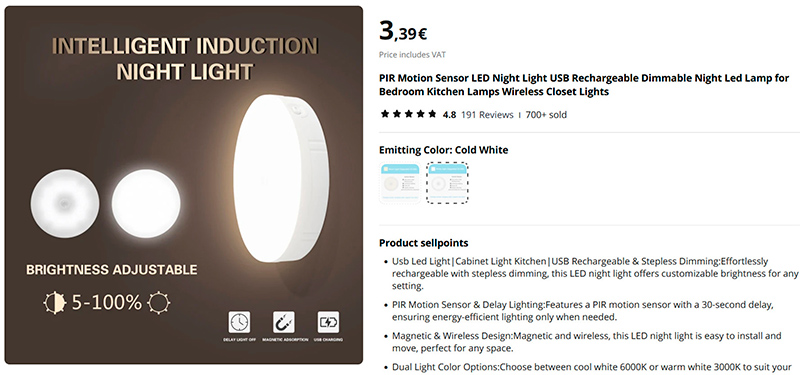Open the 191 Reviews link

[x=487, y=115]
